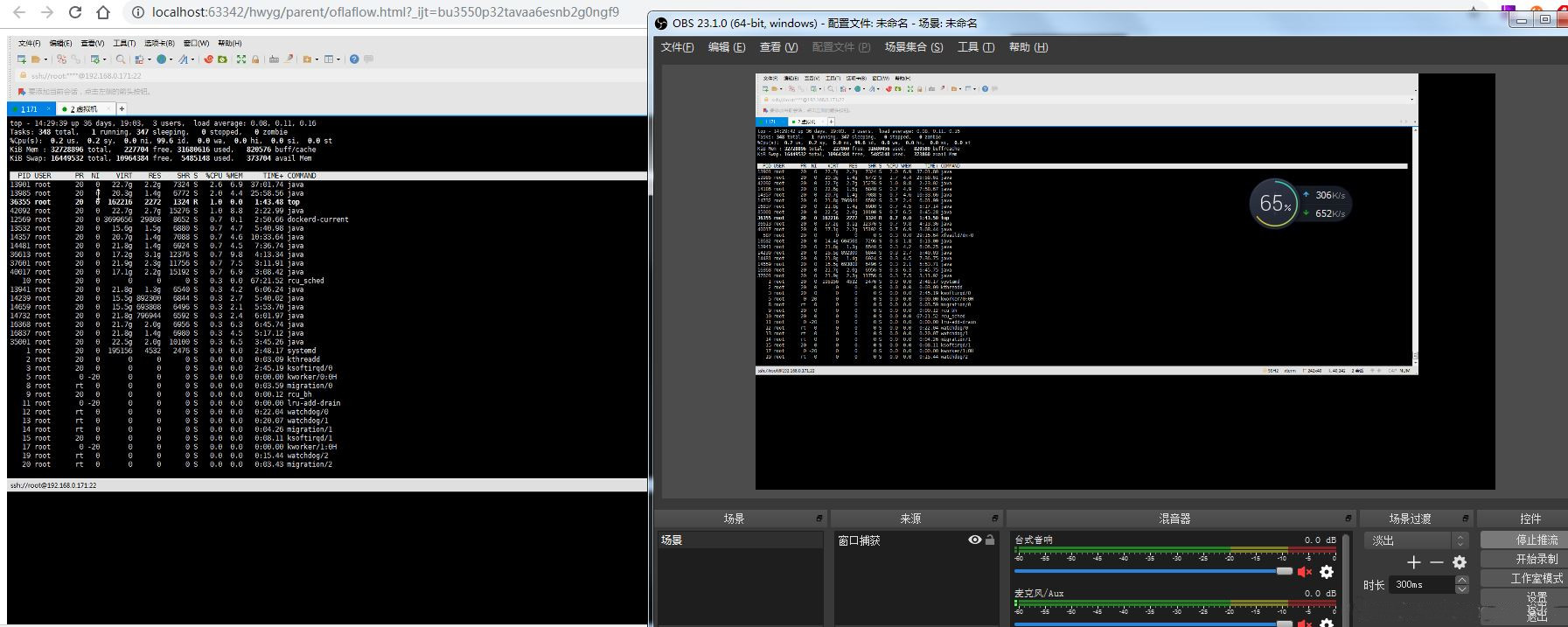Add a scene transition with plus icon
1568x627 pixels.
coord(1414,562)
